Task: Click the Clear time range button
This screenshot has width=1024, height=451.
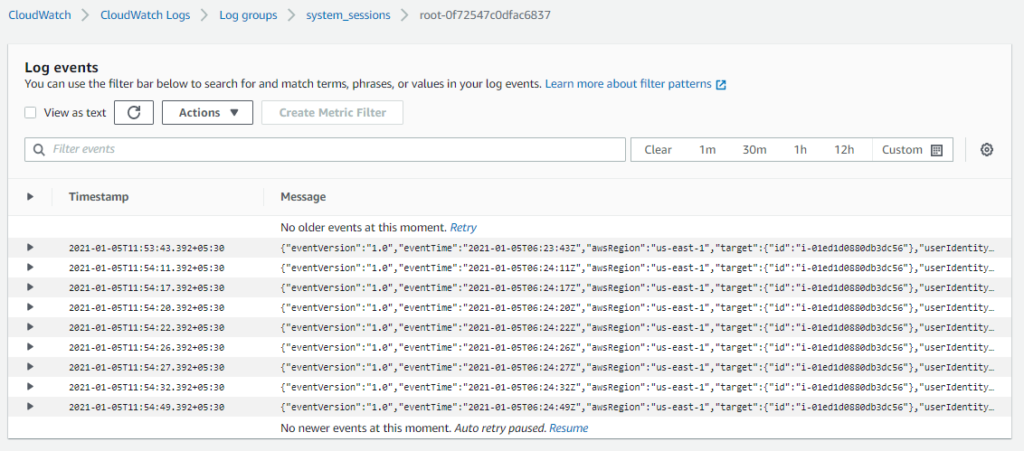Action: 658,149
